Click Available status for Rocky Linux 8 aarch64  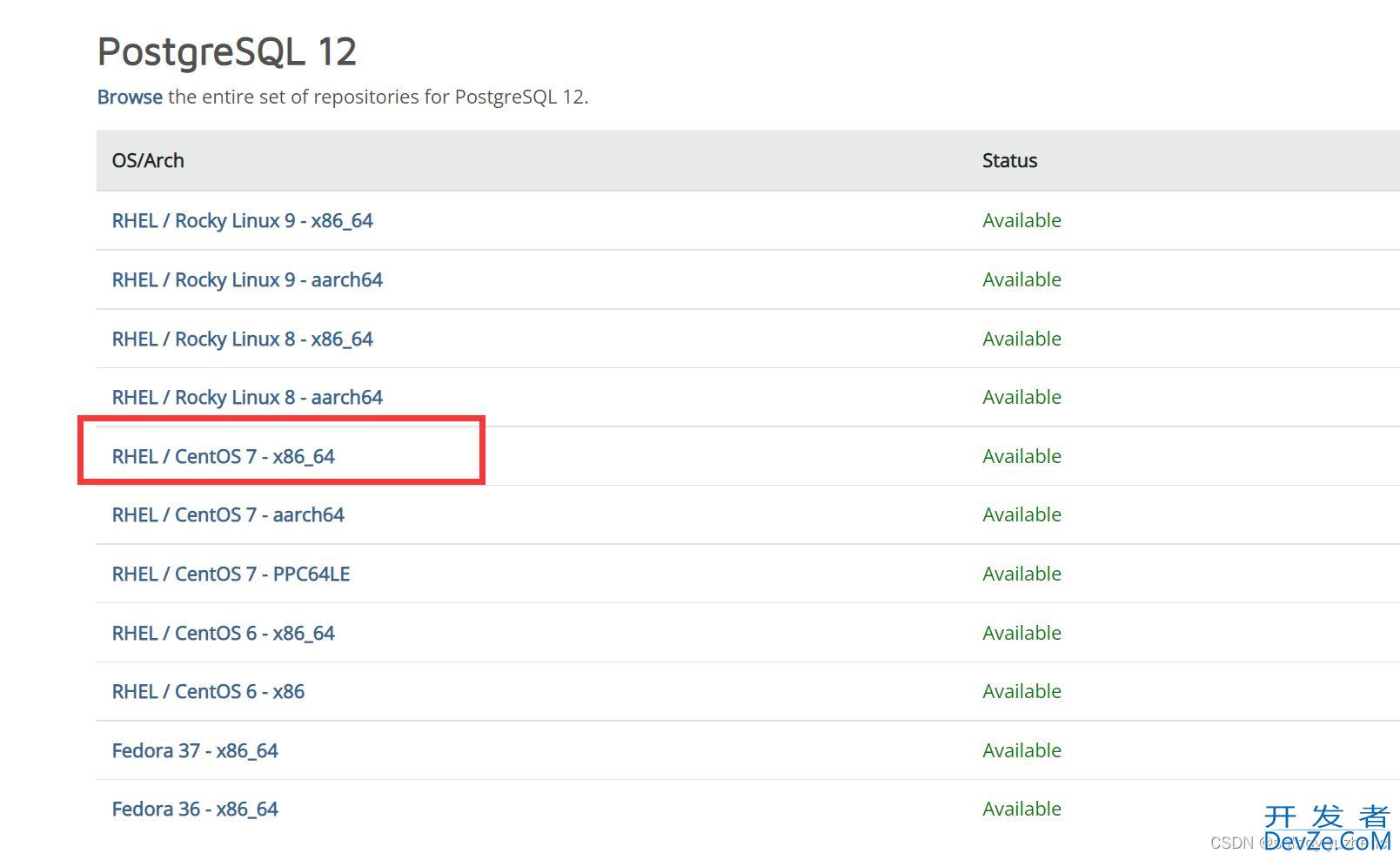click(x=1022, y=397)
